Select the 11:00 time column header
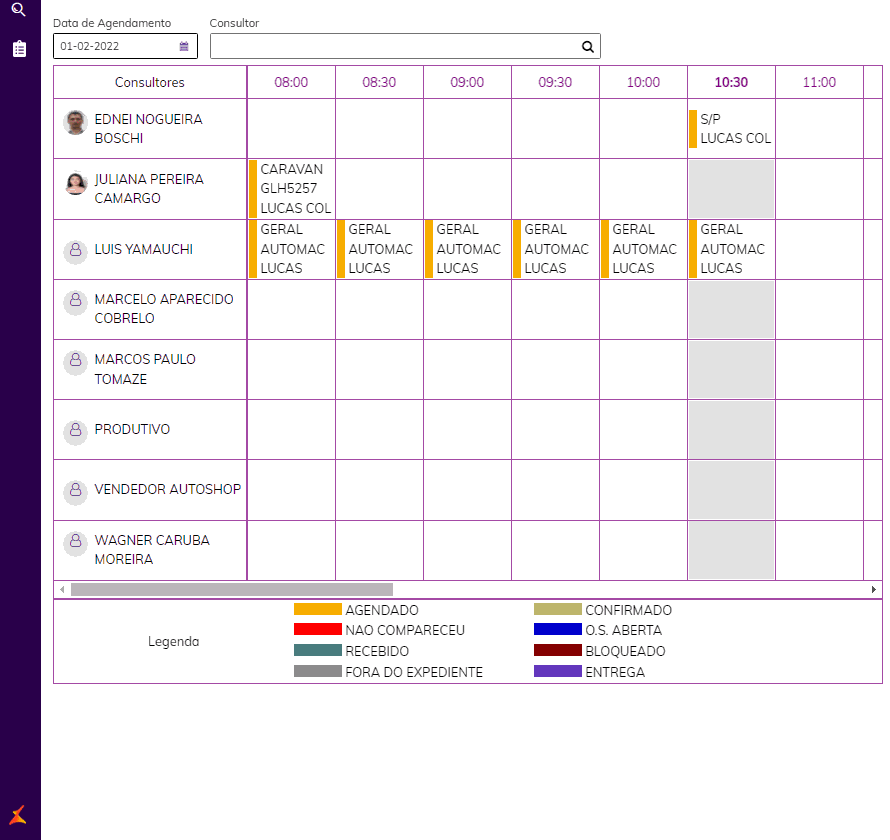 pyautogui.click(x=819, y=82)
